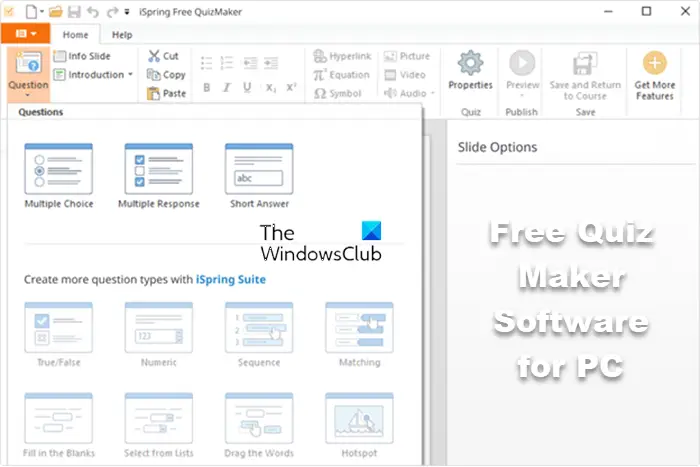Click the Paste clipboard button
The height and width of the screenshot is (467, 700).
coord(166,93)
